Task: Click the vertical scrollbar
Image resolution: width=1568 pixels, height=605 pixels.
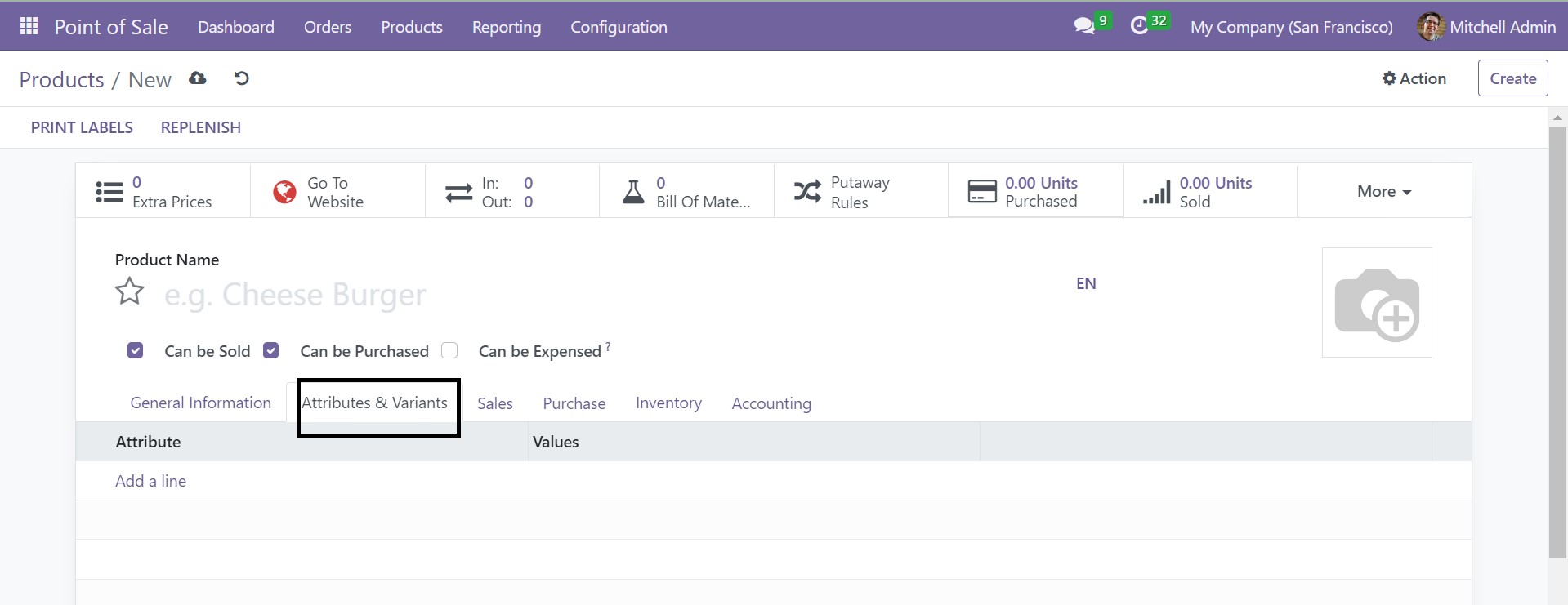Action: coord(1557,343)
